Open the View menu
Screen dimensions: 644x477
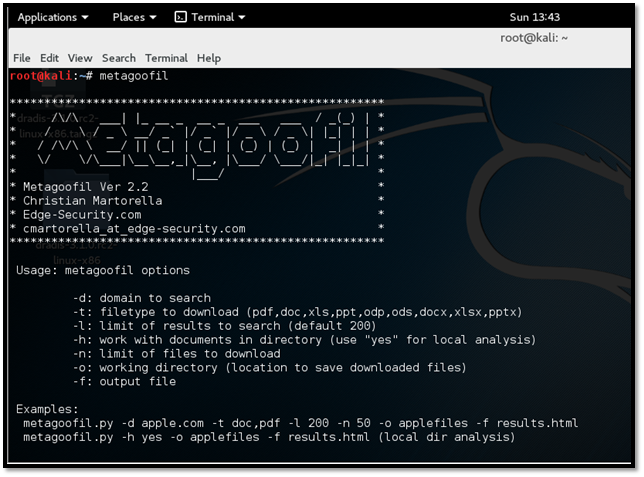80,58
